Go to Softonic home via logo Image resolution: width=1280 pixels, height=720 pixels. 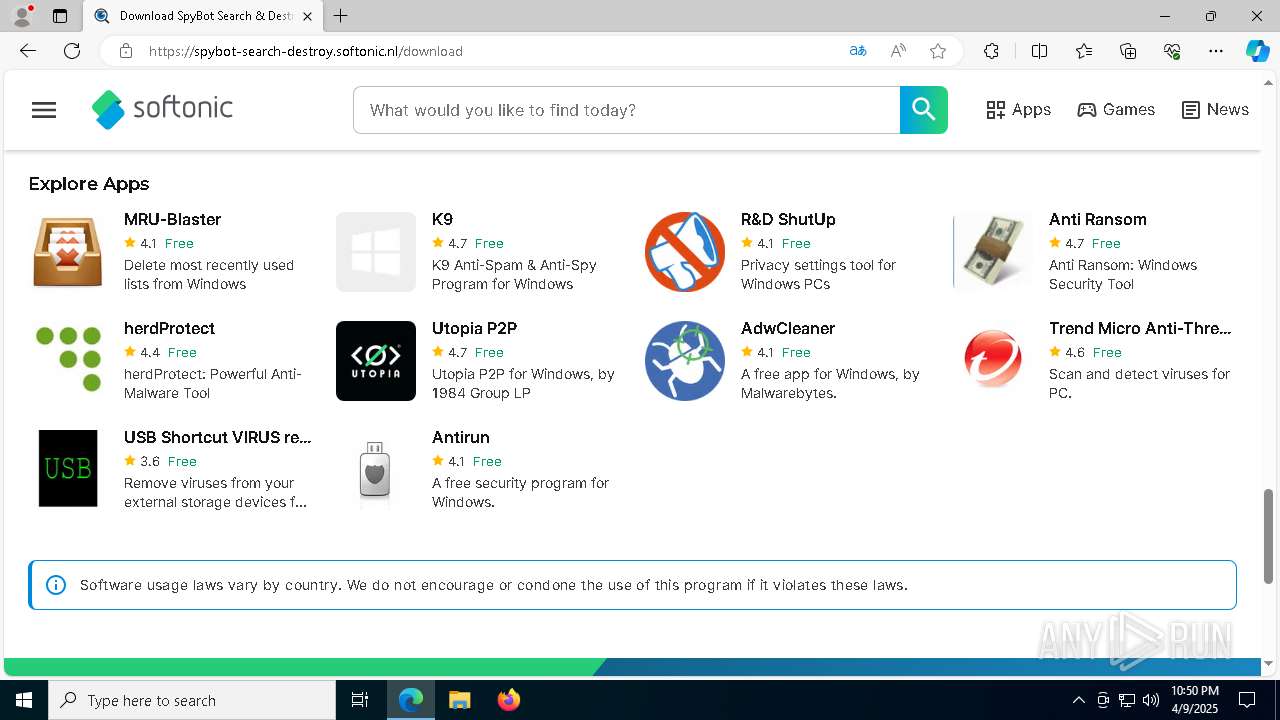[x=162, y=109]
